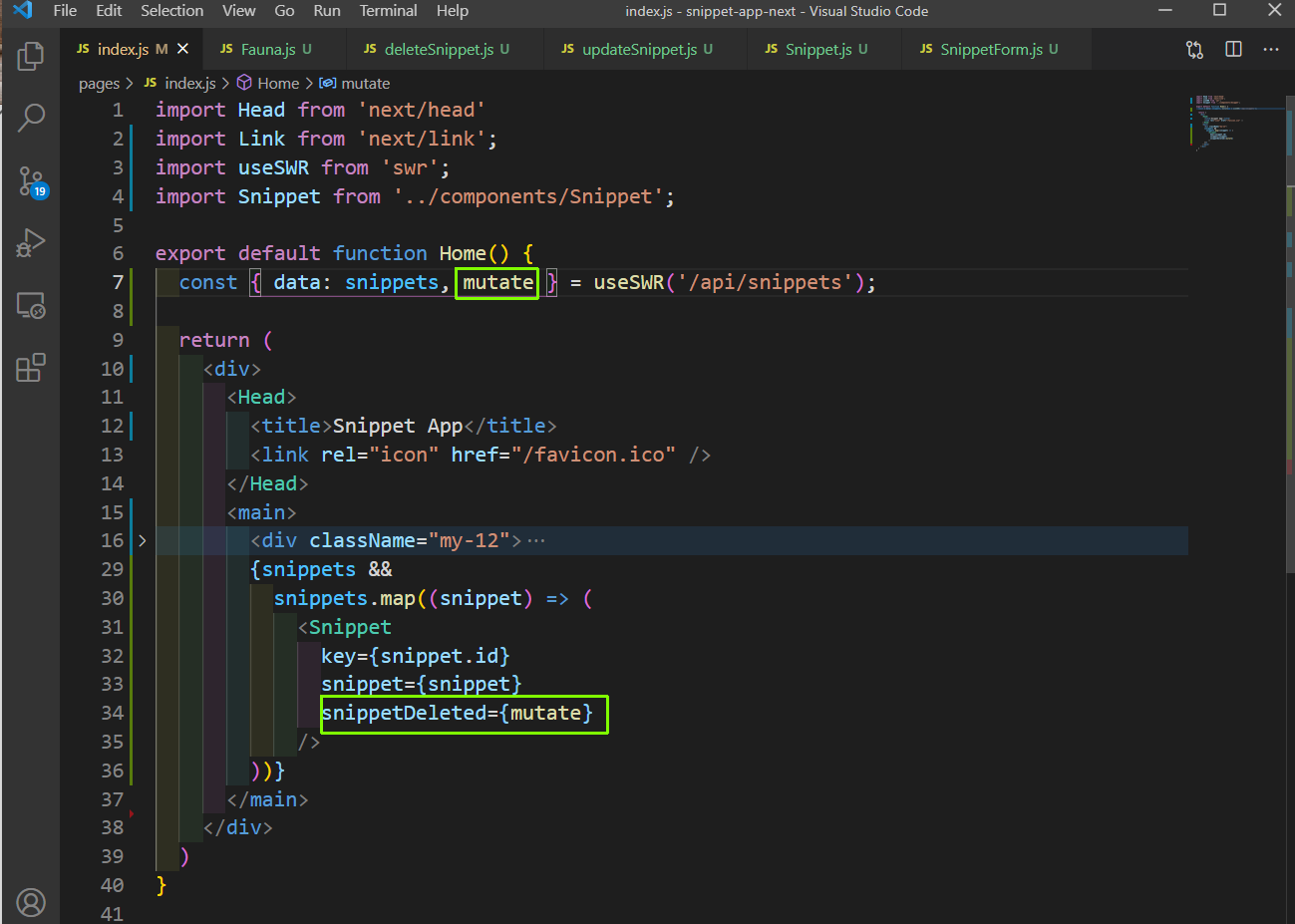Click the pages breadcrumb segment

coord(99,84)
